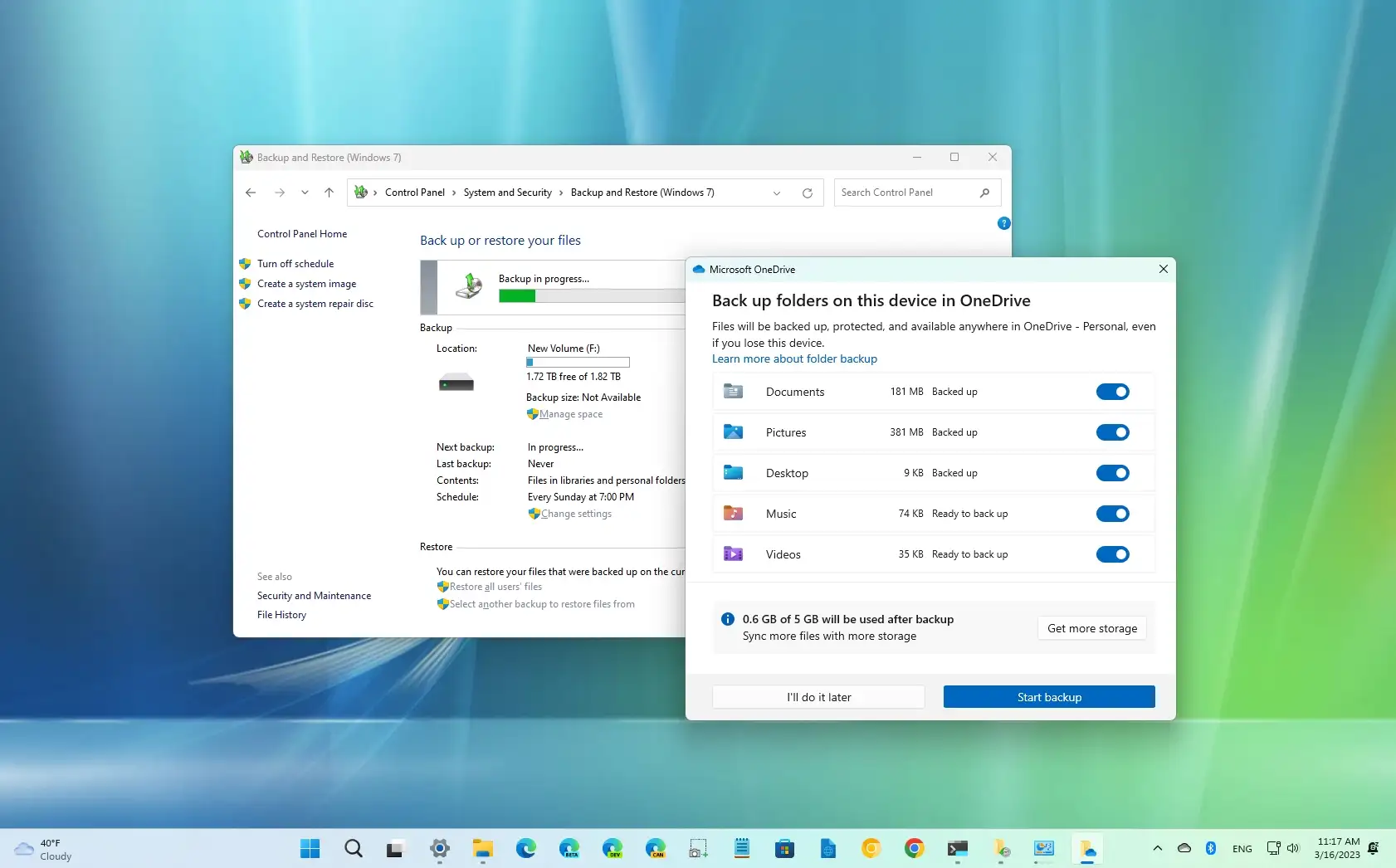Click the help icon in Backup and Restore
Viewport: 1396px width, 868px height.
pos(1003,223)
